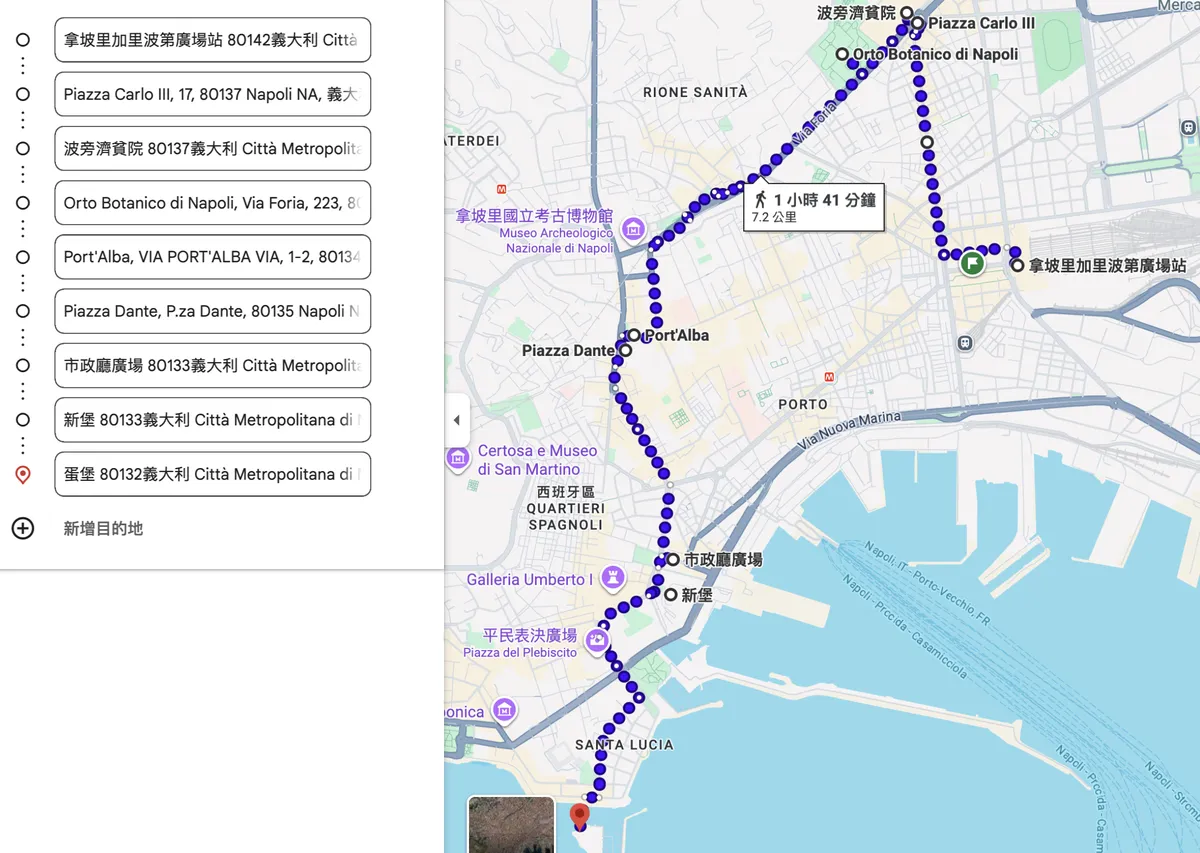
Task: Click the Piazza del Plebiscito camera icon
Action: [x=597, y=641]
